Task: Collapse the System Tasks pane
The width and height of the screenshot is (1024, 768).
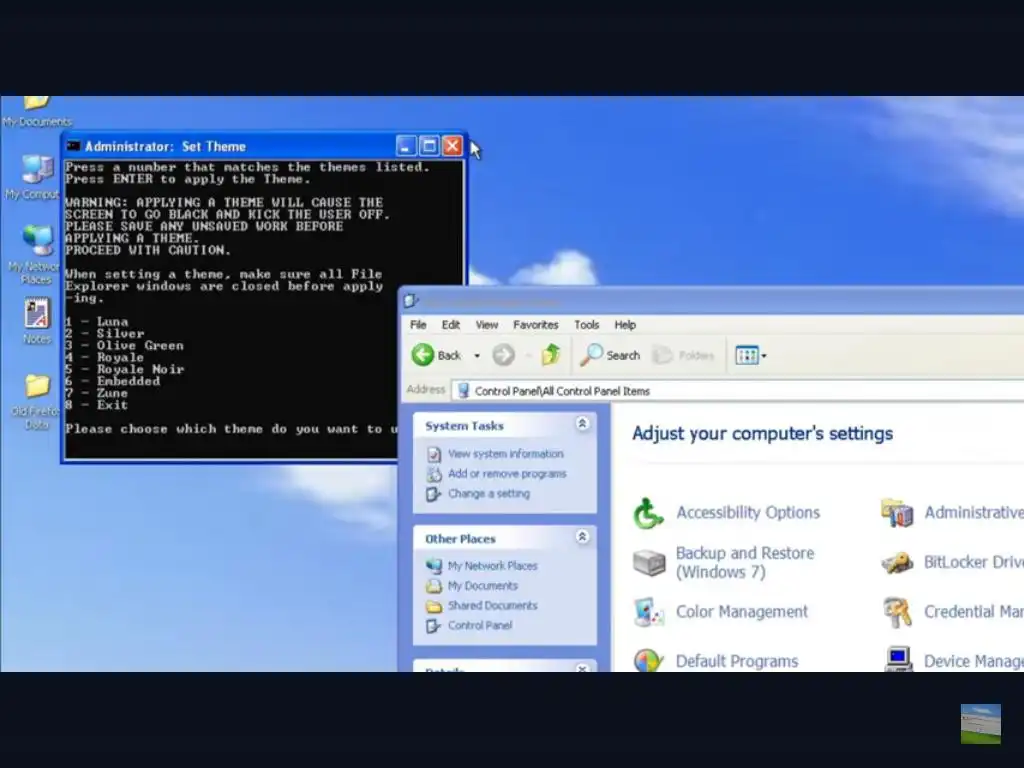Action: (582, 424)
